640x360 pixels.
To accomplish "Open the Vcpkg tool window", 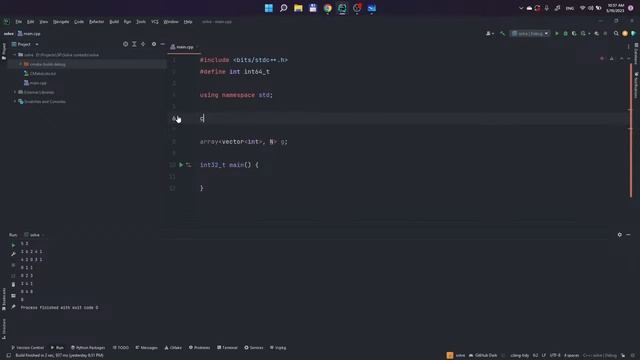I will pos(278,348).
